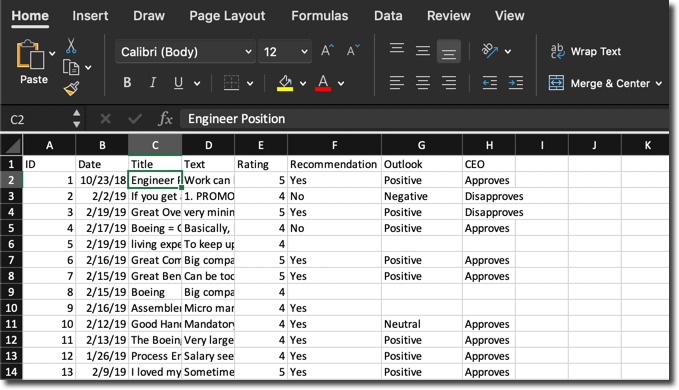Viewport: 679px width, 390px height.
Task: Expand font color dropdown arrow
Action: 341,83
